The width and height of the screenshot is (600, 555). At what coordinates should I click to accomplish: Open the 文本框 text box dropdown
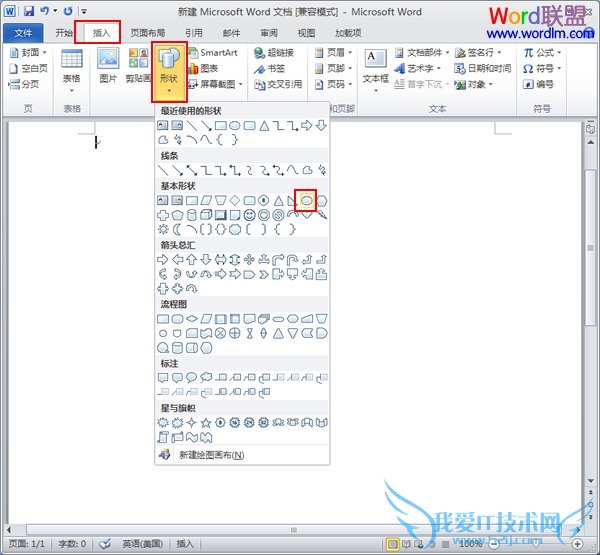coord(375,71)
